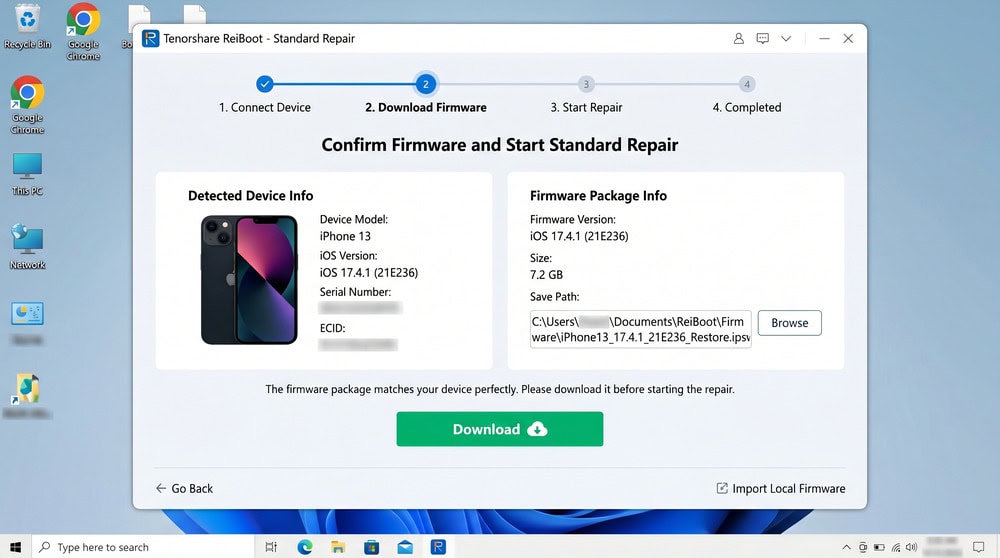Click the 'iPhone 13' device model text
This screenshot has width=1000, height=558.
[x=345, y=236]
